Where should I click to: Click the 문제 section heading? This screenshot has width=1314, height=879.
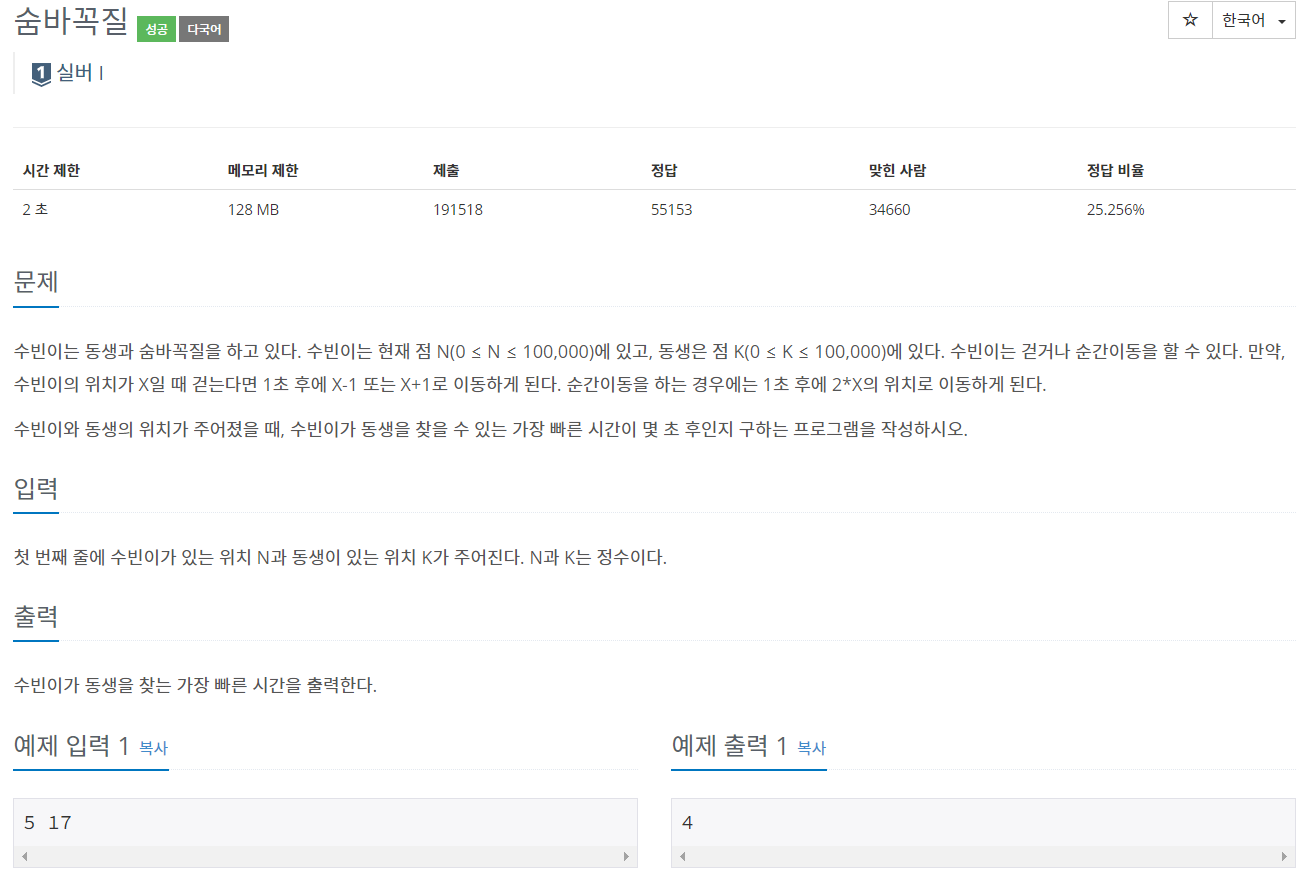(x=36, y=281)
